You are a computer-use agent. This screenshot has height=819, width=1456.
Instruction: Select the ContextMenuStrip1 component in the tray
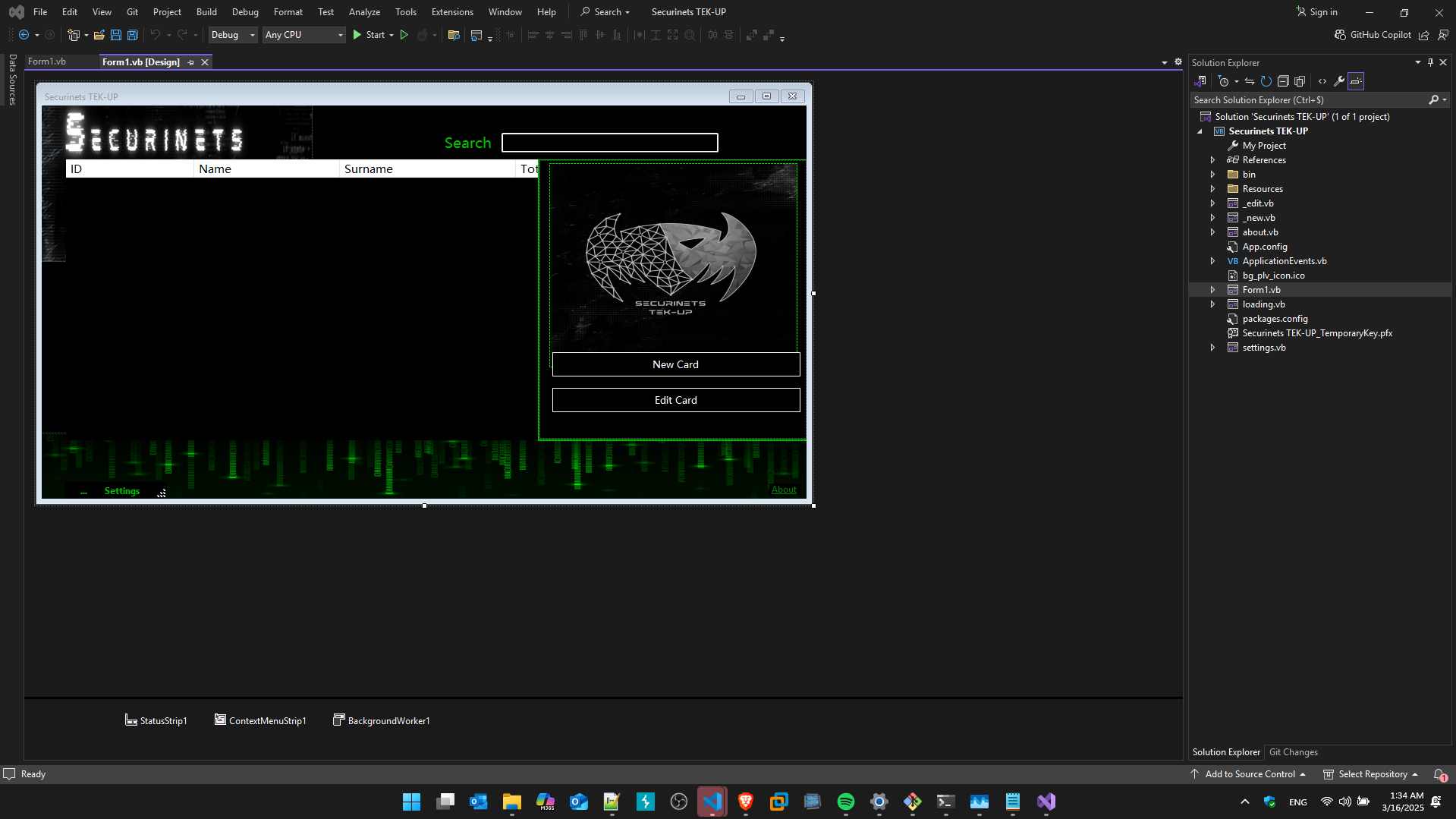coord(260,720)
